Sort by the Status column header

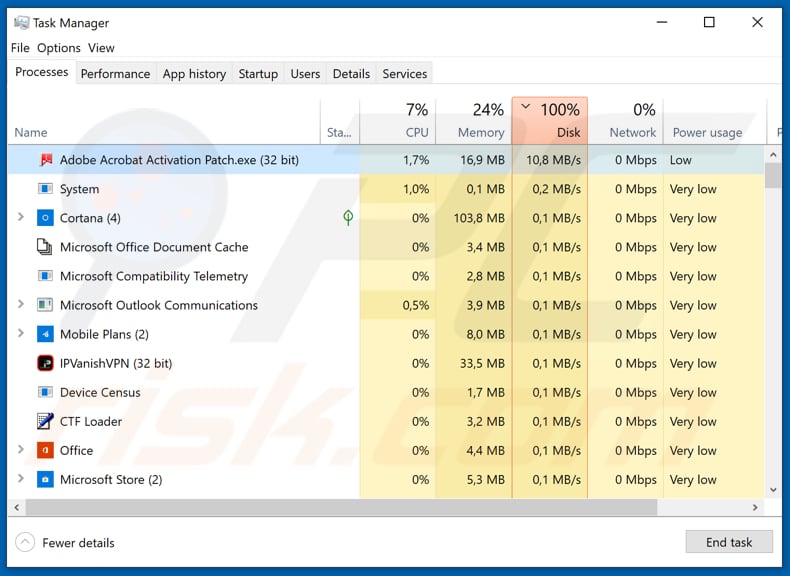[340, 120]
